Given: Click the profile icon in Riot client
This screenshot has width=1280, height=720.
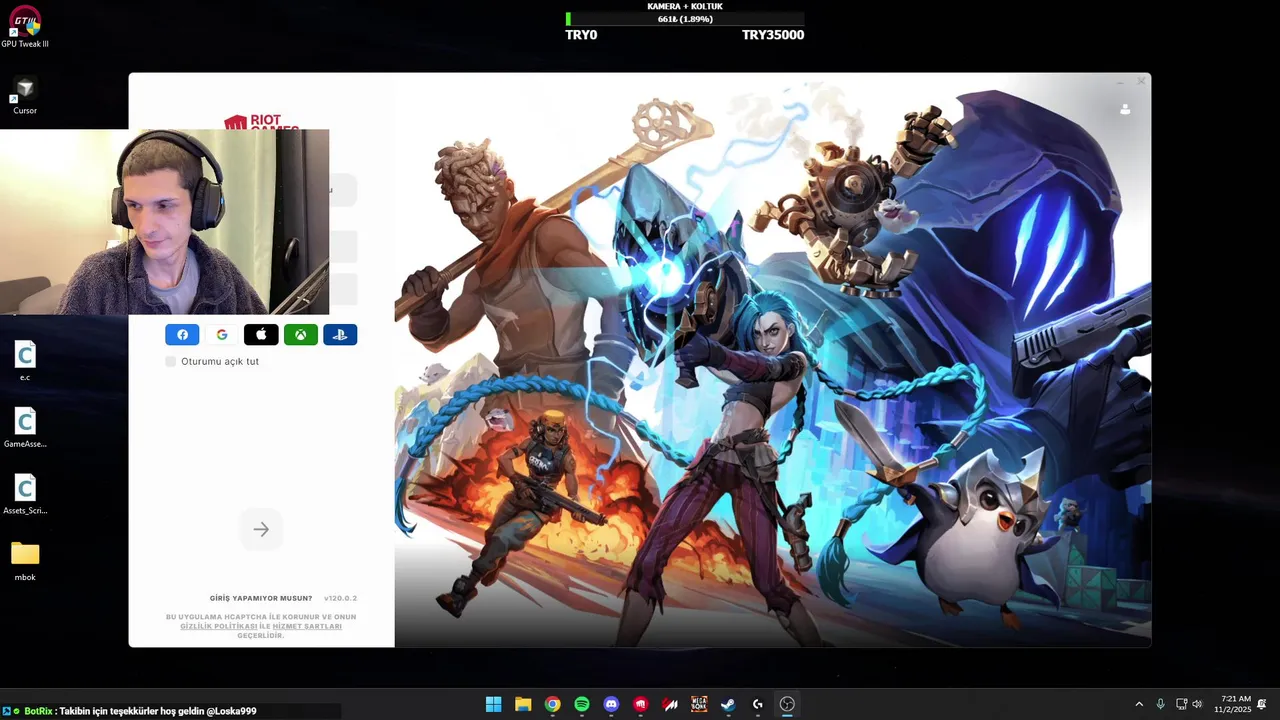Looking at the screenshot, I should pyautogui.click(x=1125, y=109).
